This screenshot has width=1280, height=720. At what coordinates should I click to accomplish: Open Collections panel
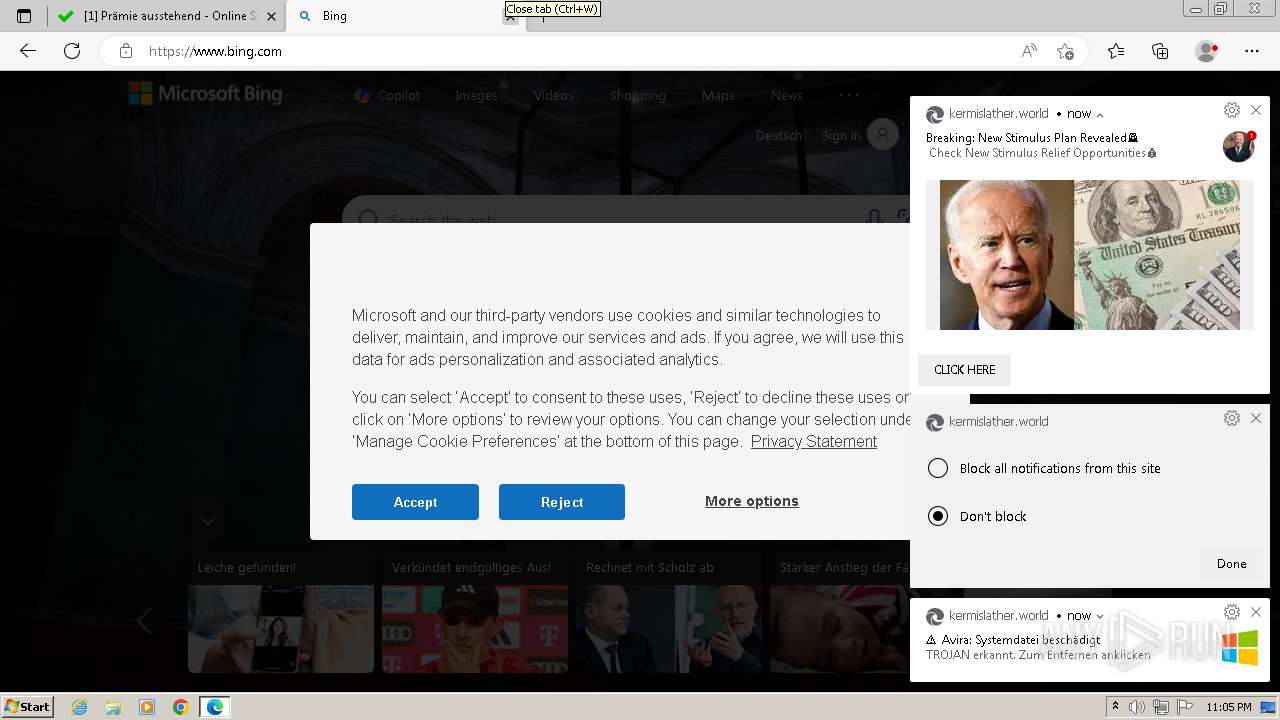click(1160, 51)
